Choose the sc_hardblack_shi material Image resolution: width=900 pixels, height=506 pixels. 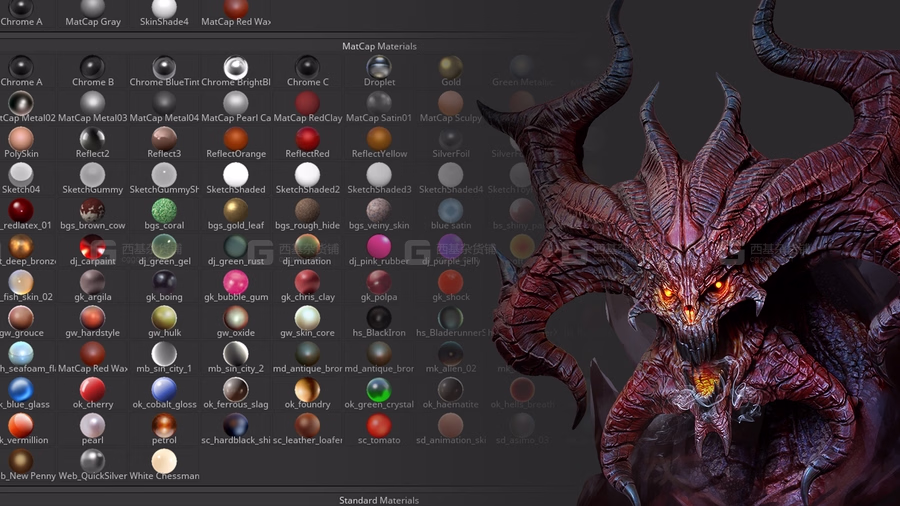click(236, 429)
